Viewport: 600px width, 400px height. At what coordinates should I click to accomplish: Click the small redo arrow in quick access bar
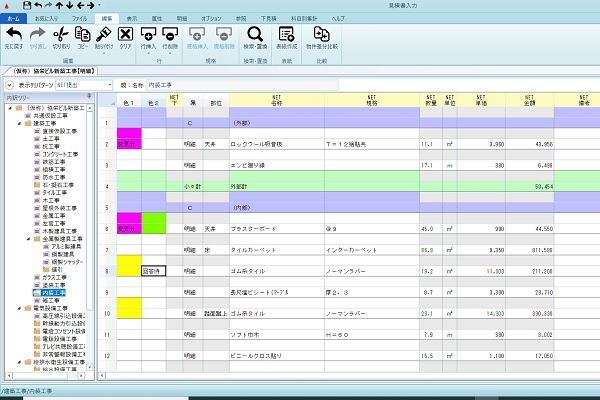tap(48, 5)
